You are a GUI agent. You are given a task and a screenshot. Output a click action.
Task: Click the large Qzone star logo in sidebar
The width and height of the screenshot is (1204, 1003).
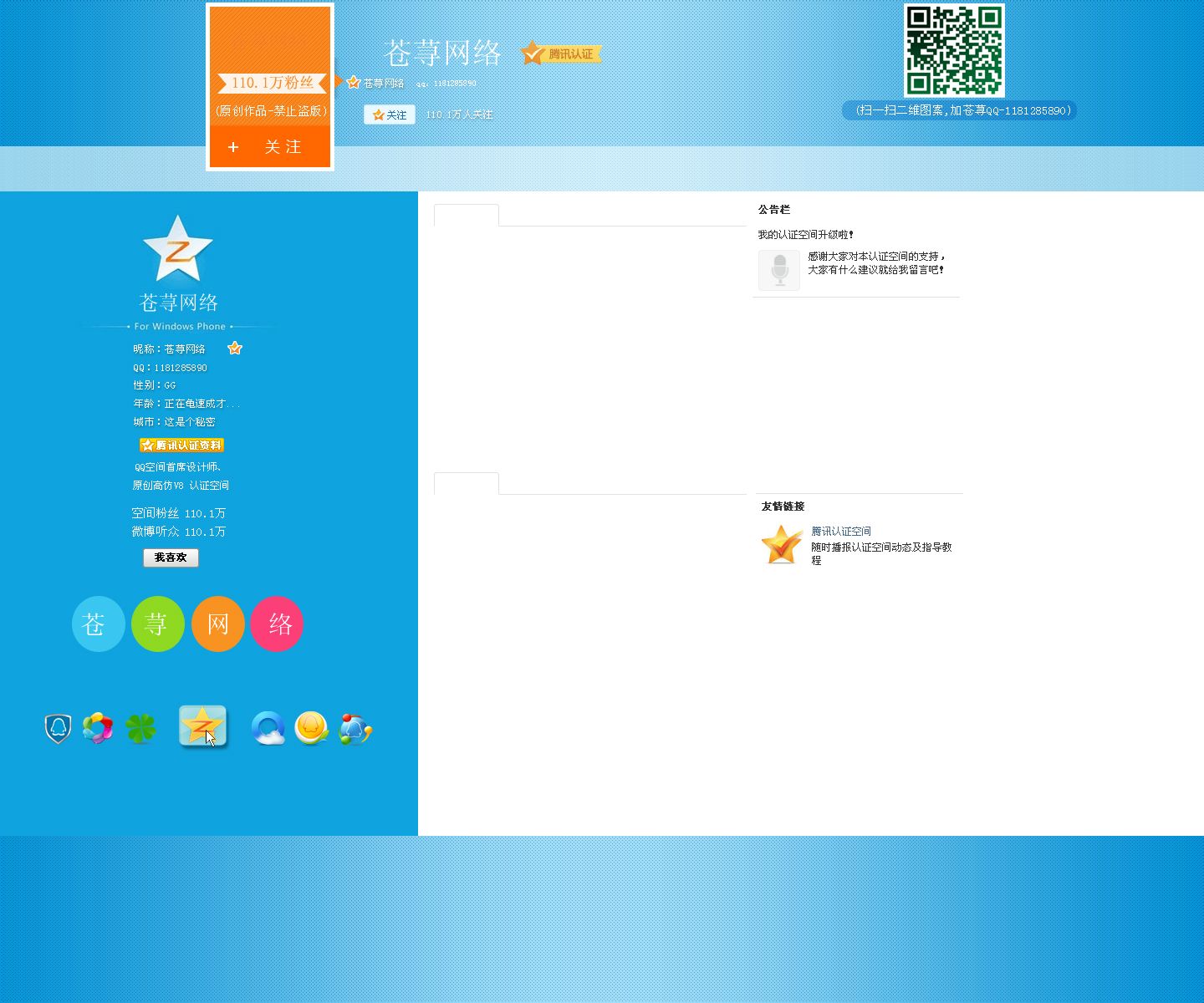(178, 249)
